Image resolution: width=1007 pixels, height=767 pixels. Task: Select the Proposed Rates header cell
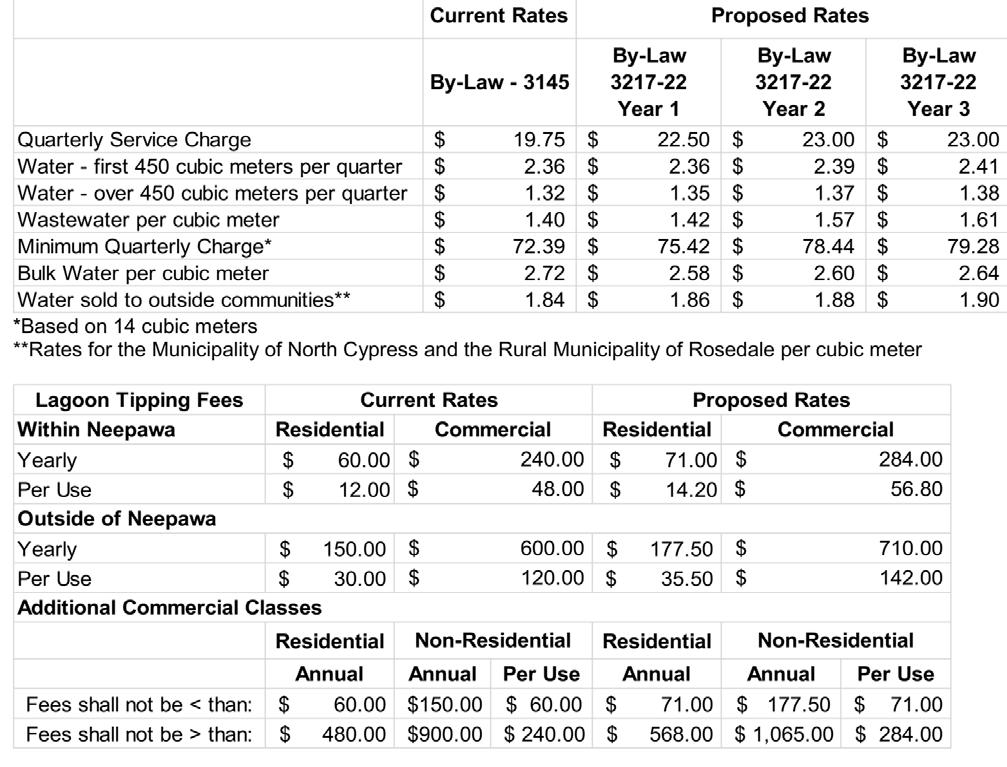click(789, 15)
